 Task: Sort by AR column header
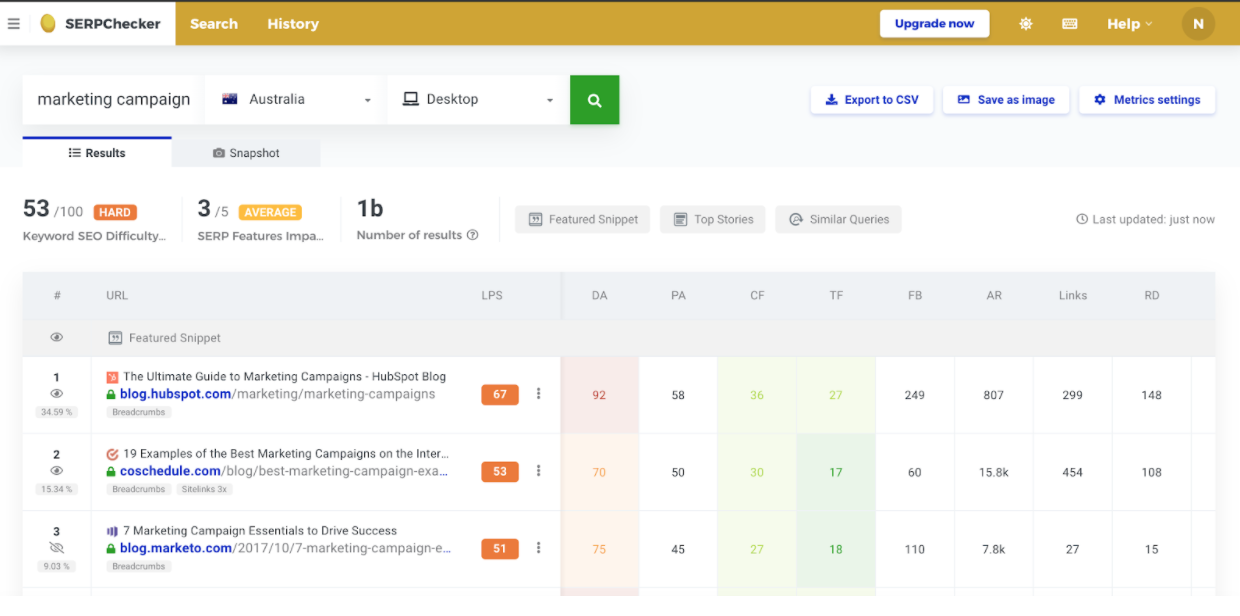[x=994, y=296]
